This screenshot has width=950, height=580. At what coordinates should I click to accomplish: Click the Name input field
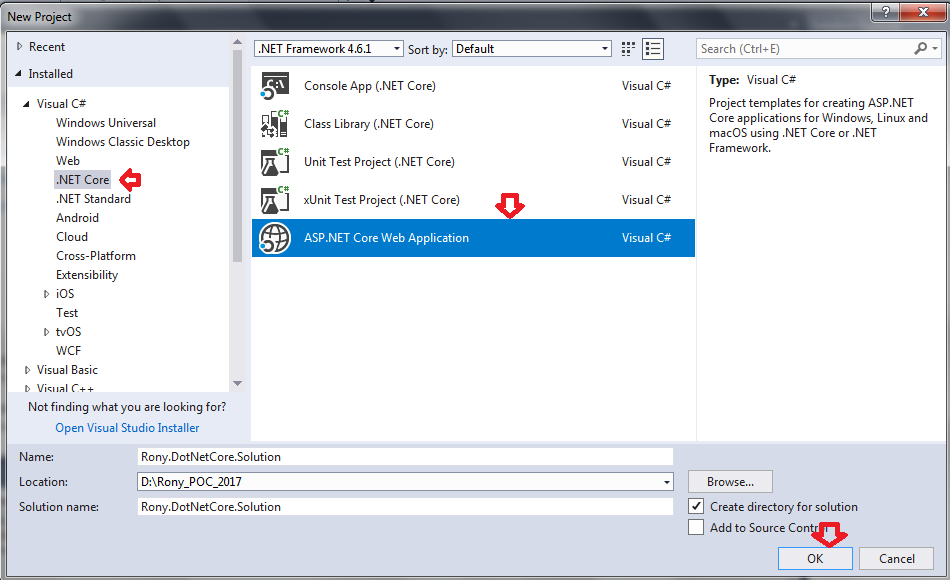[405, 457]
